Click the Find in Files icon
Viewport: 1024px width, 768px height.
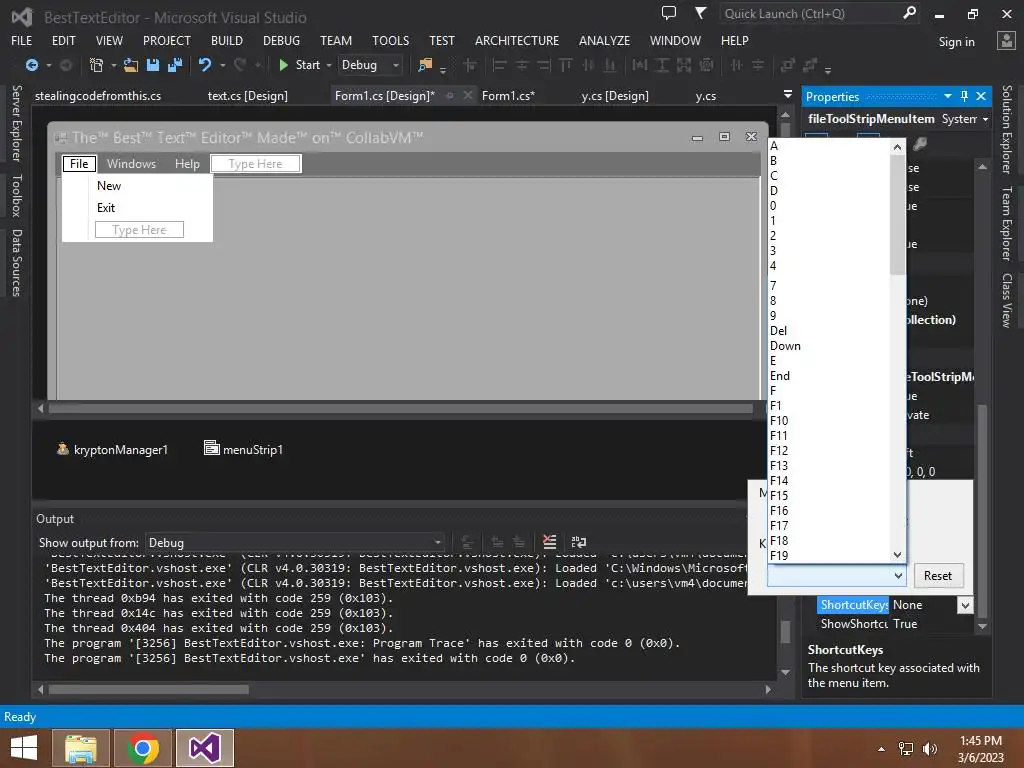[x=425, y=65]
